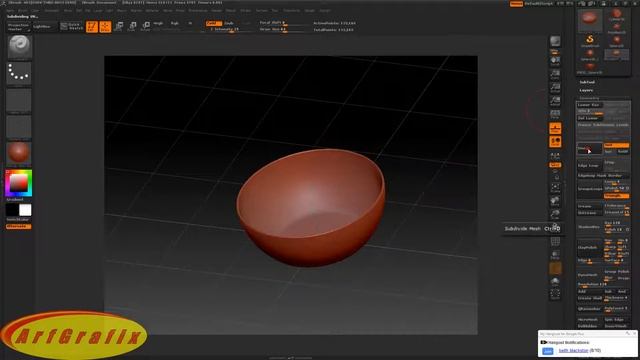Toggle the orange Floor grid icon
The width and height of the screenshot is (640, 360).
pos(555,128)
